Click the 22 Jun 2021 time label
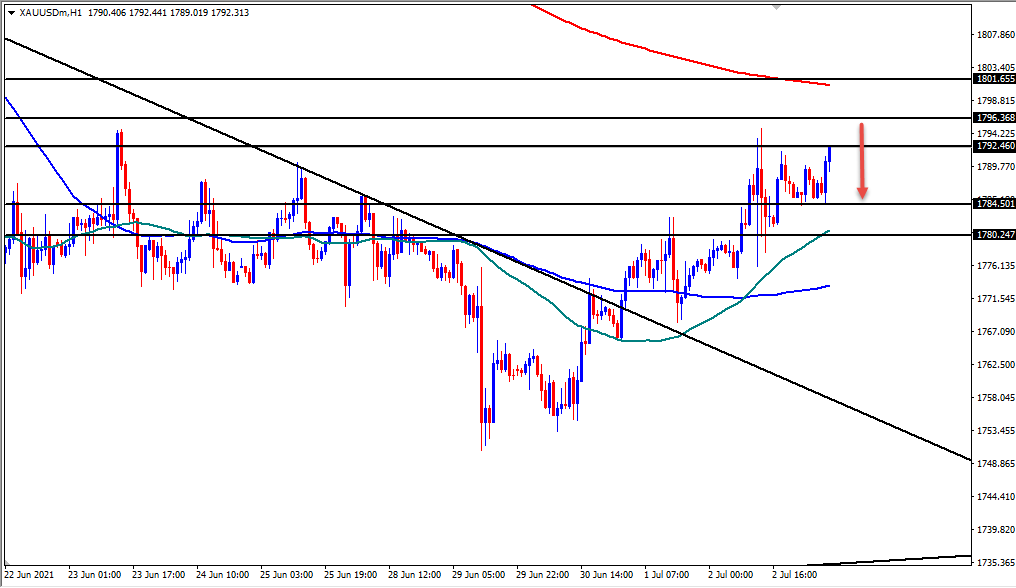 click(x=29, y=574)
